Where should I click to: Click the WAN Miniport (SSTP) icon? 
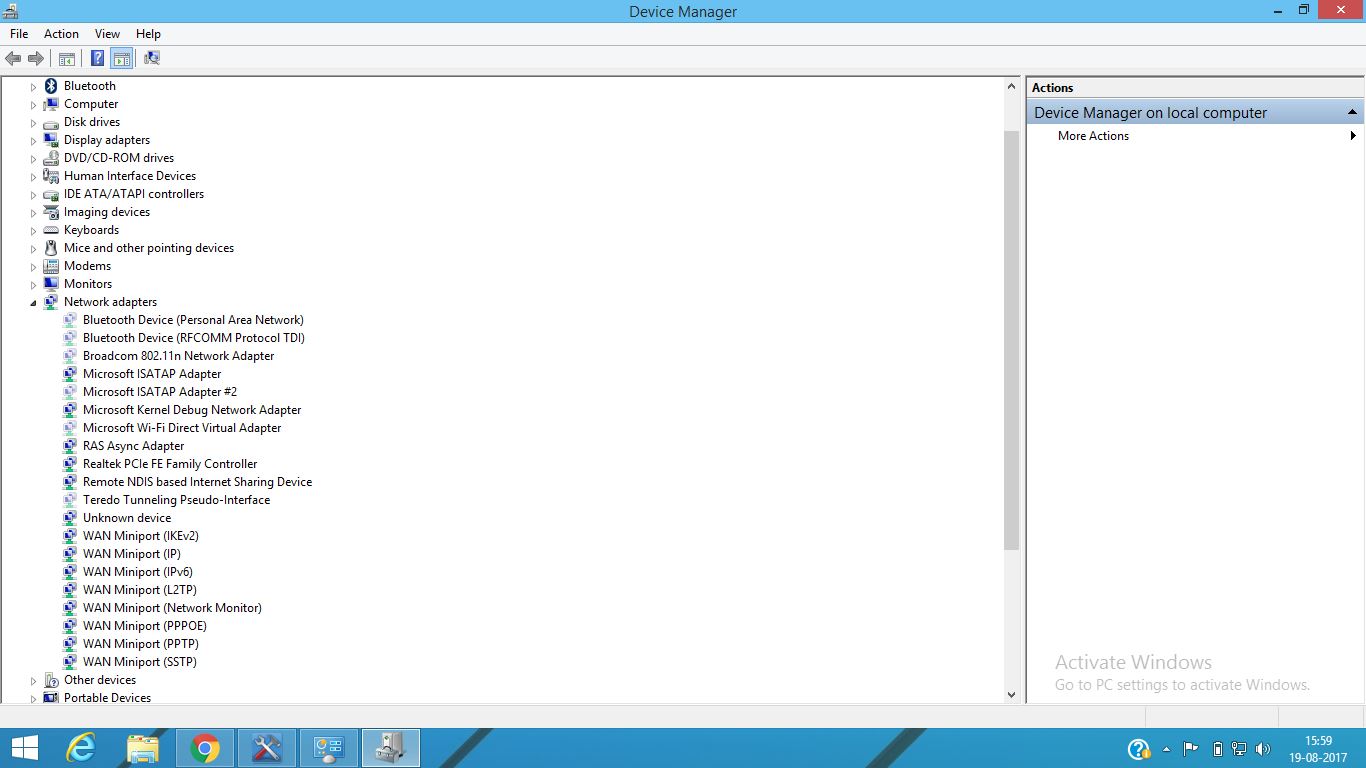[70, 662]
